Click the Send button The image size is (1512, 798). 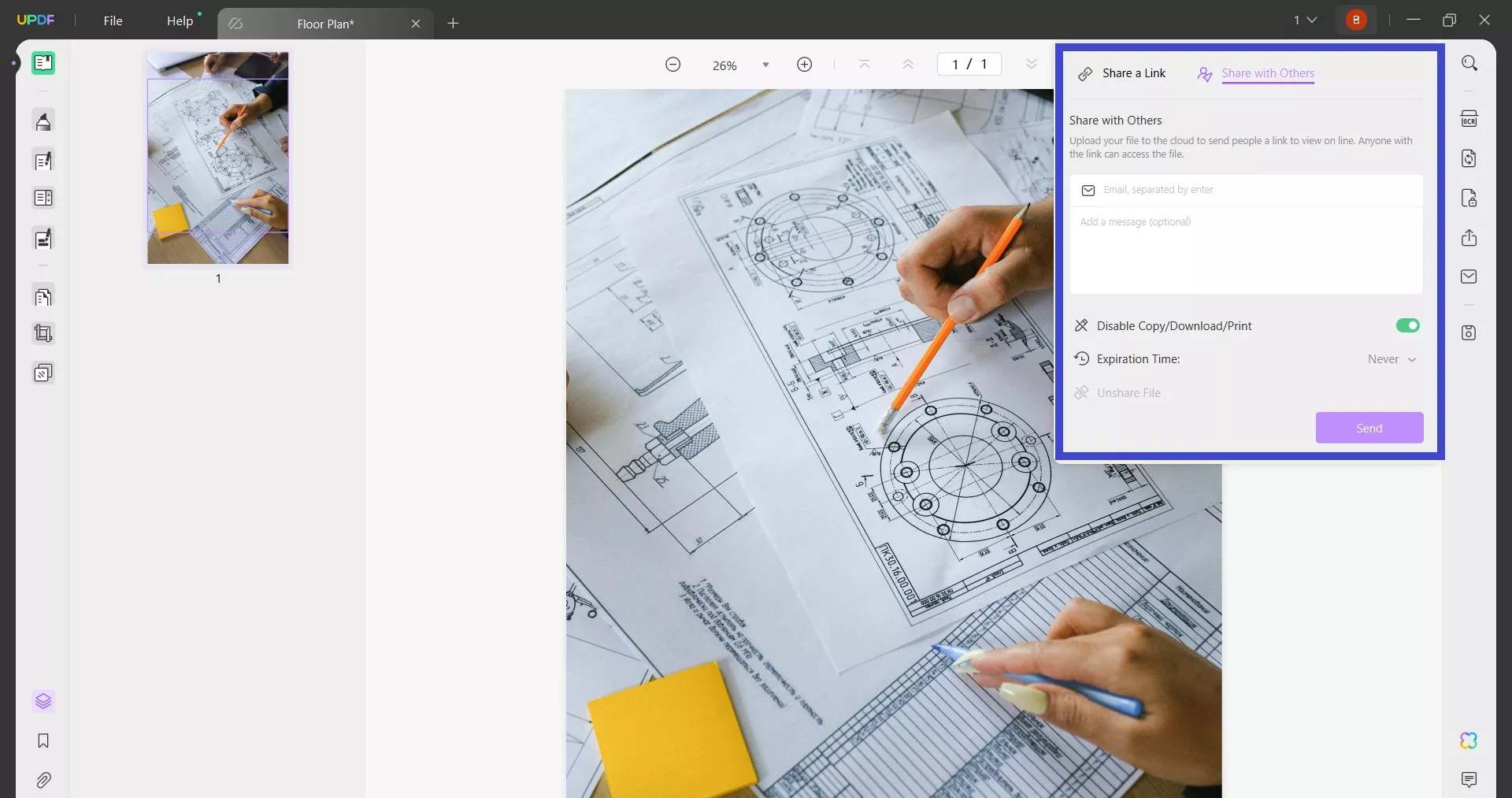(x=1369, y=428)
